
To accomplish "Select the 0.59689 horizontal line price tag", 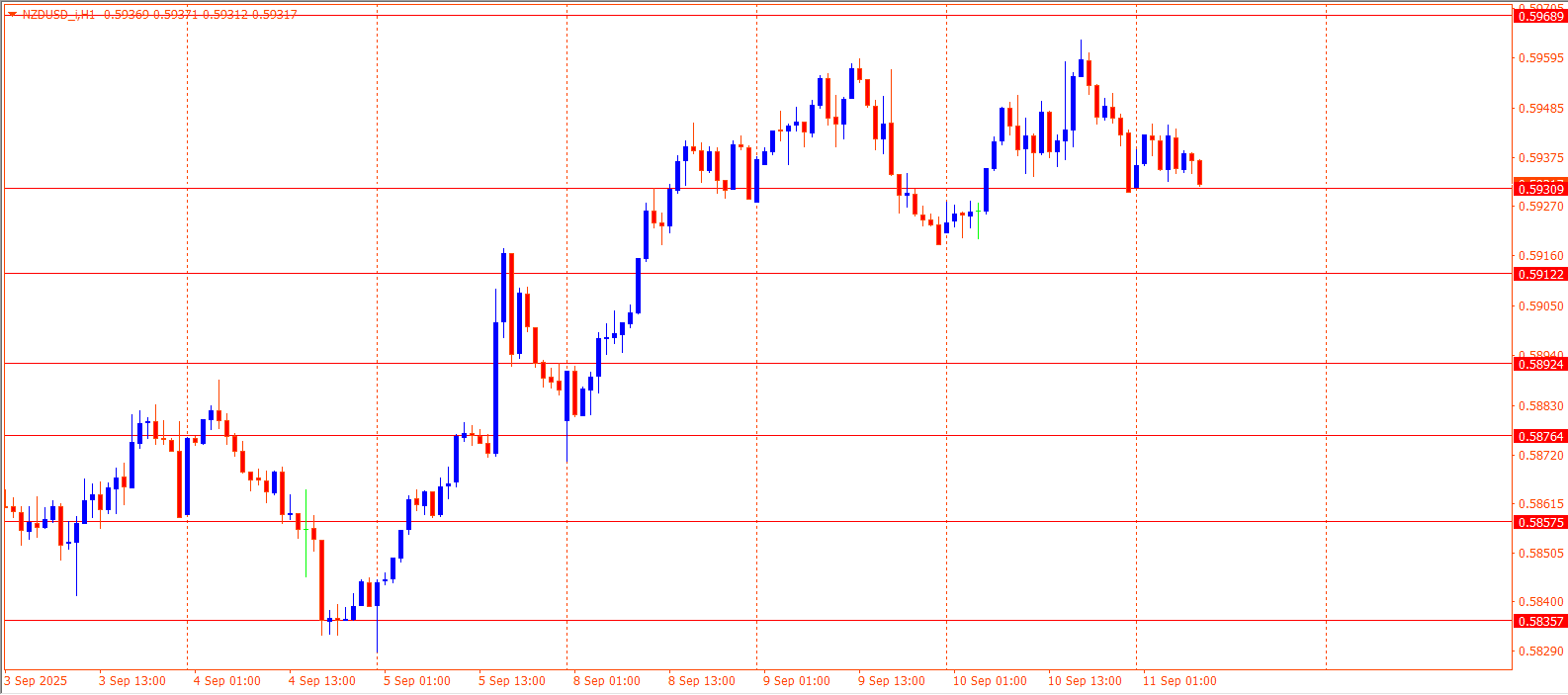I will coord(1540,16).
